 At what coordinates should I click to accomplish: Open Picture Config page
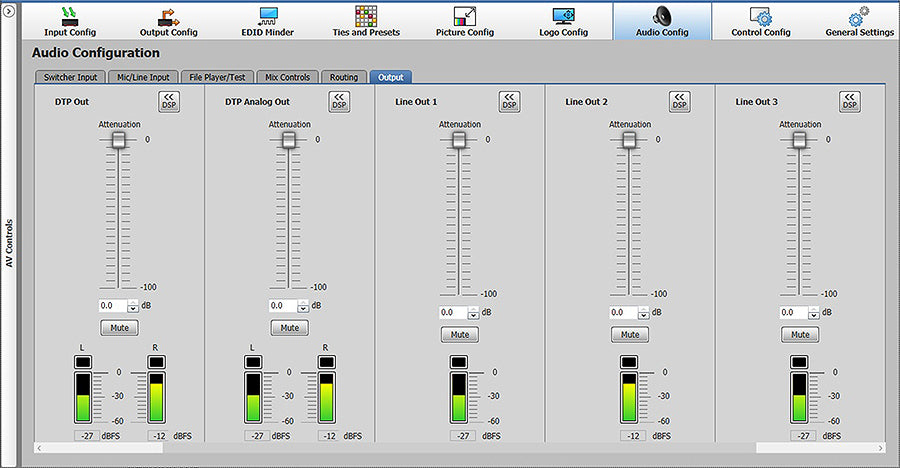(465, 21)
